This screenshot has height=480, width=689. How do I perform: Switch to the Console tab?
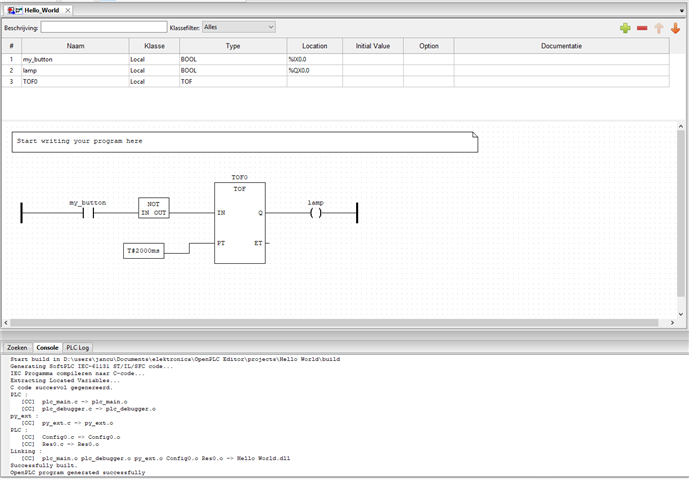[x=47, y=348]
